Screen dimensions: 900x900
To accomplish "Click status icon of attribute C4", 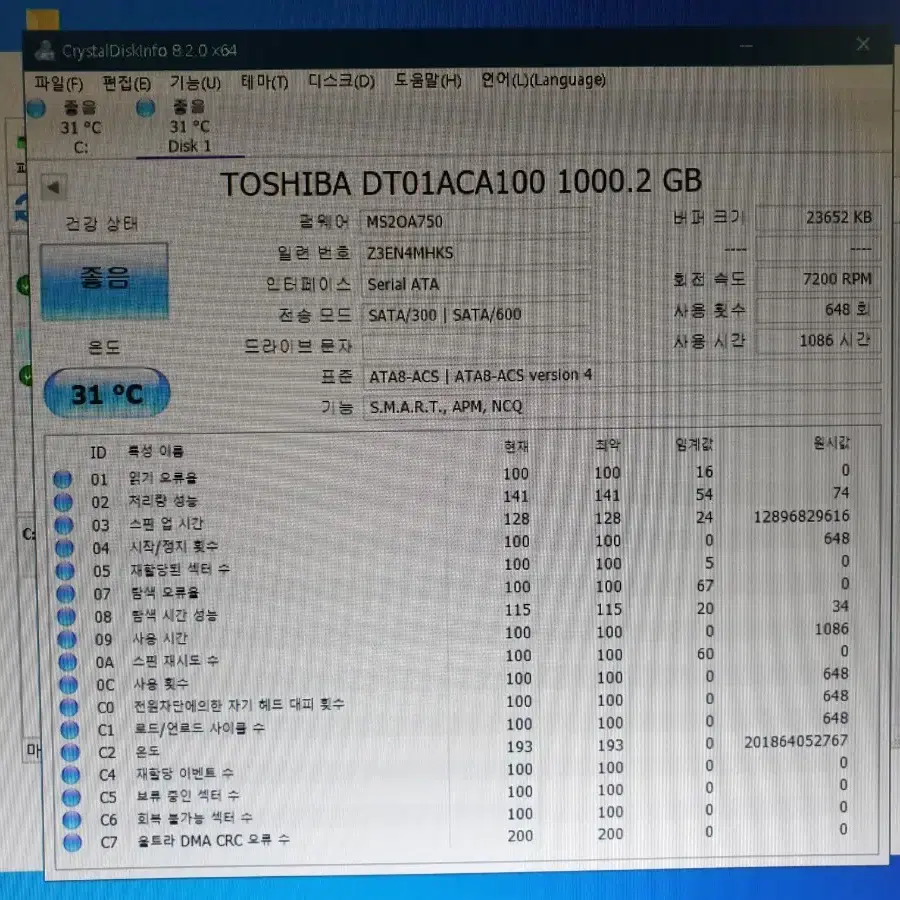I will point(70,775).
